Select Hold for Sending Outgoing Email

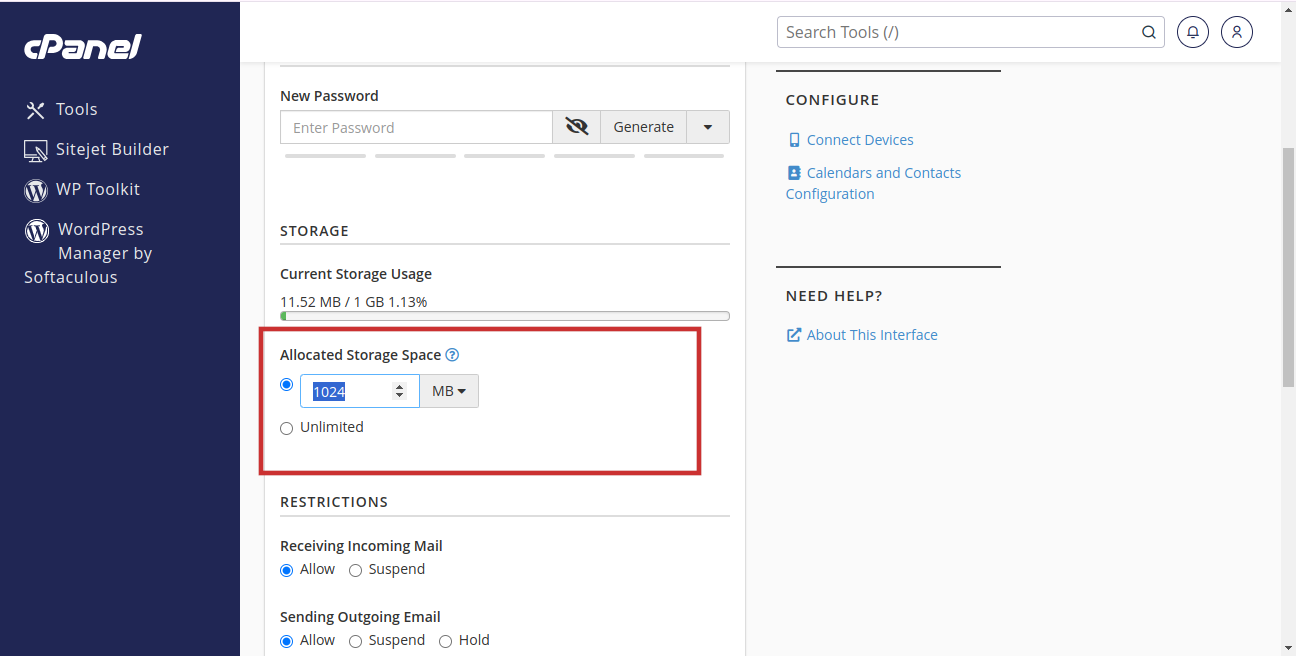446,641
